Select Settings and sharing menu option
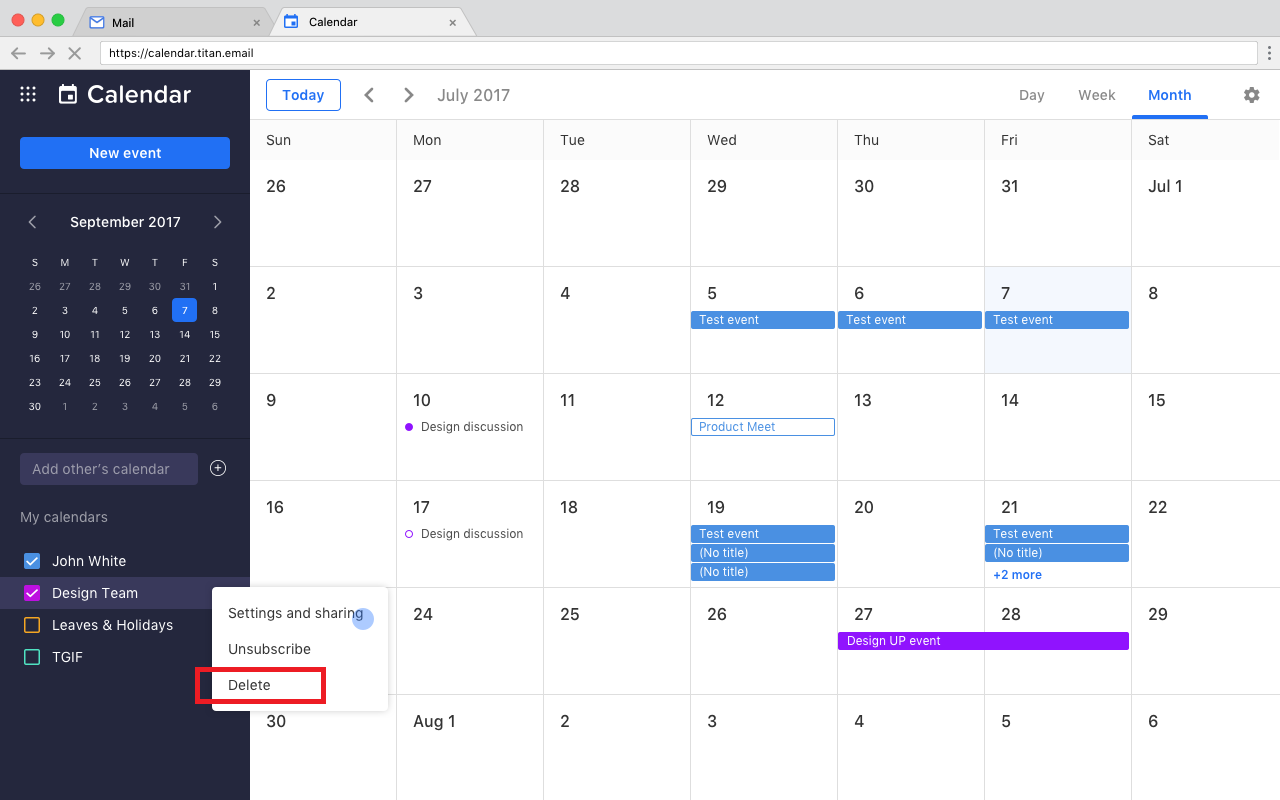The width and height of the screenshot is (1280, 800). point(299,613)
